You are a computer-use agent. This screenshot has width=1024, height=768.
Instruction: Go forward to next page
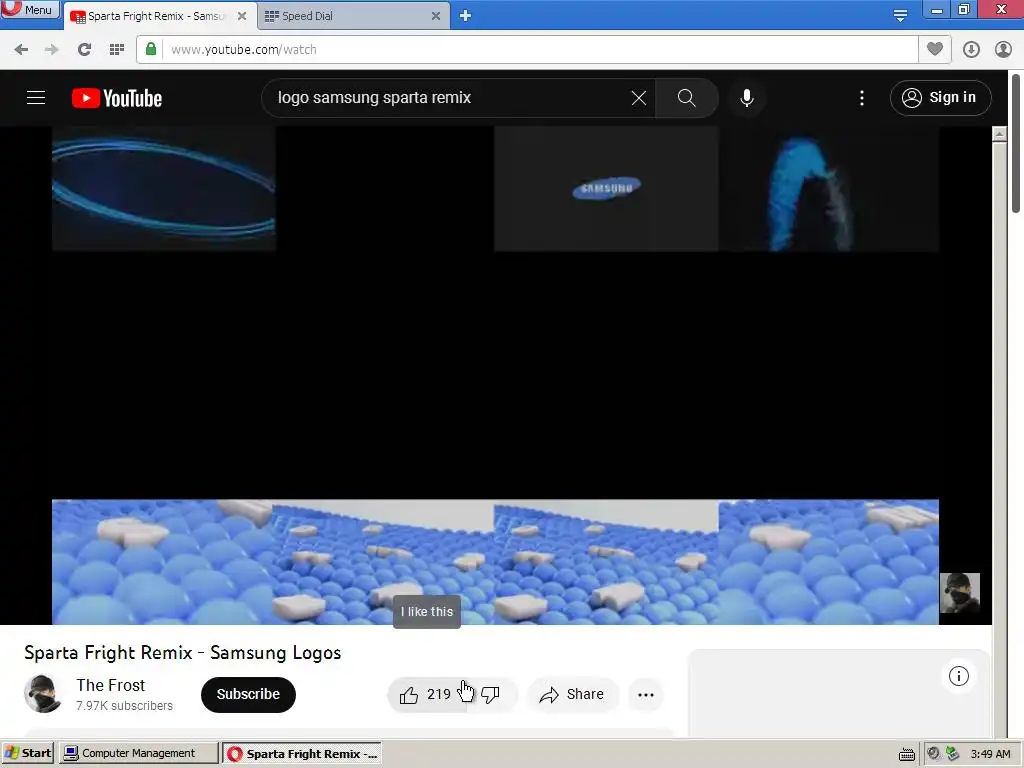[52, 50]
